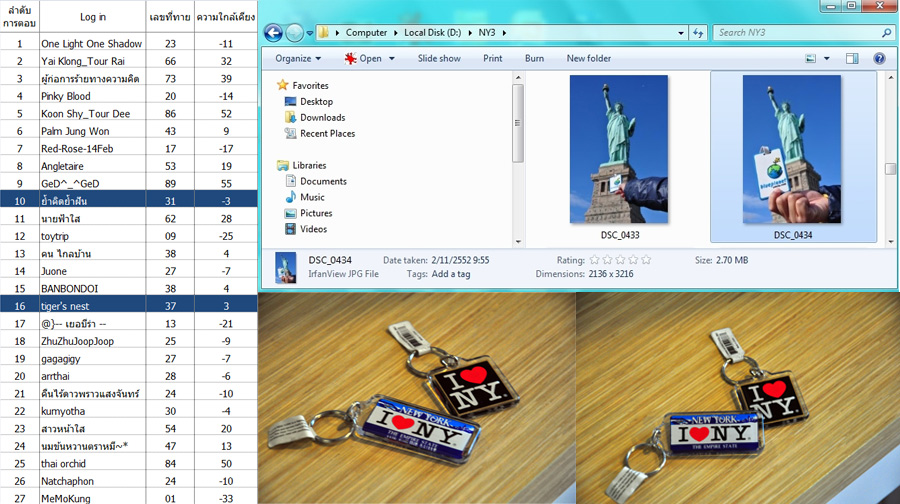Click the file list scroll down arrow
This screenshot has height=504, width=900.
click(890, 242)
